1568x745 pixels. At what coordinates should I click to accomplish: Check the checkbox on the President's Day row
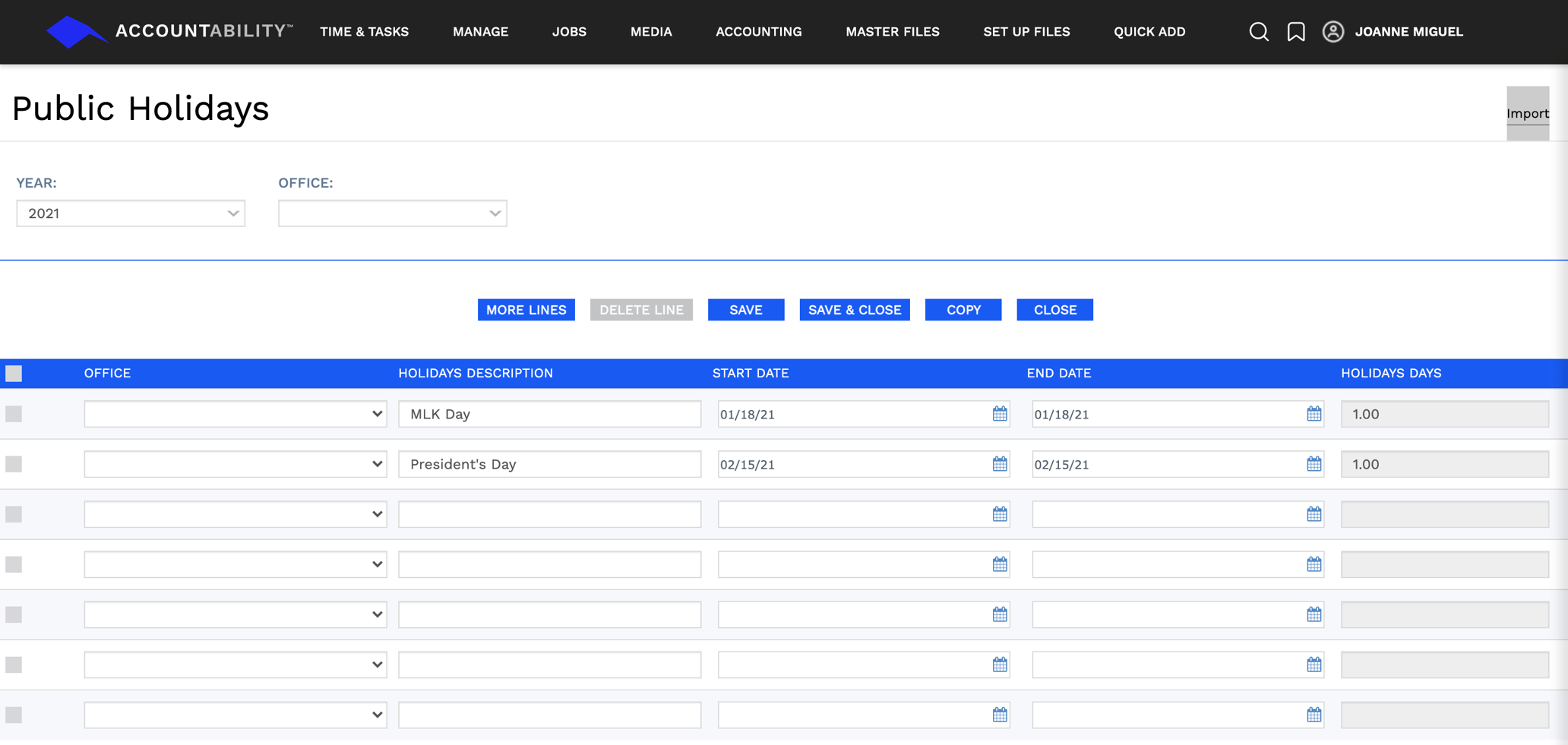(x=14, y=464)
